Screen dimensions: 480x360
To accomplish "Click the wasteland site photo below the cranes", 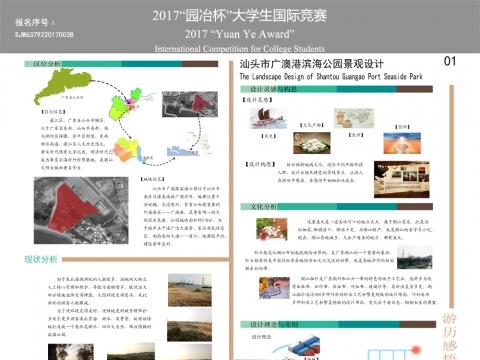I will tap(190, 325).
